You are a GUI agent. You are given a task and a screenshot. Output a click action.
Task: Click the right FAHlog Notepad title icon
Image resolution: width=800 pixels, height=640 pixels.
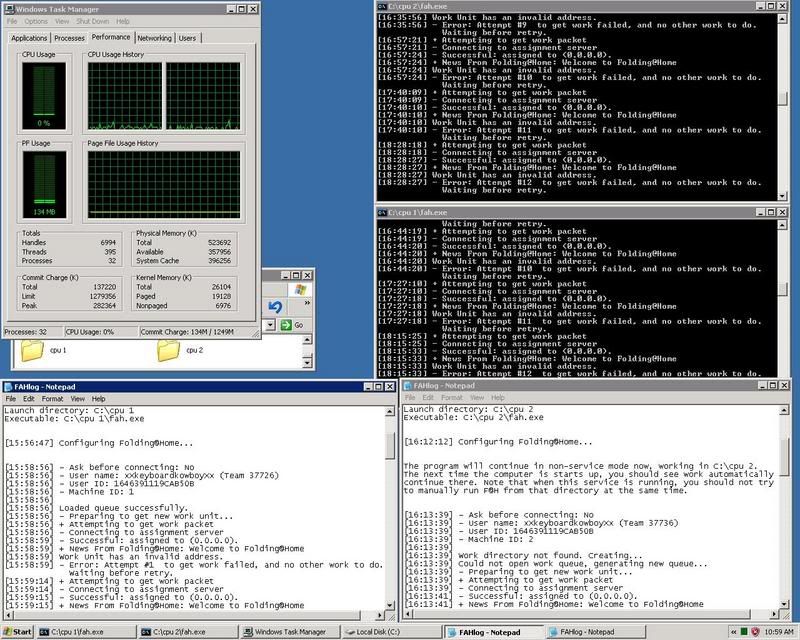coord(408,386)
